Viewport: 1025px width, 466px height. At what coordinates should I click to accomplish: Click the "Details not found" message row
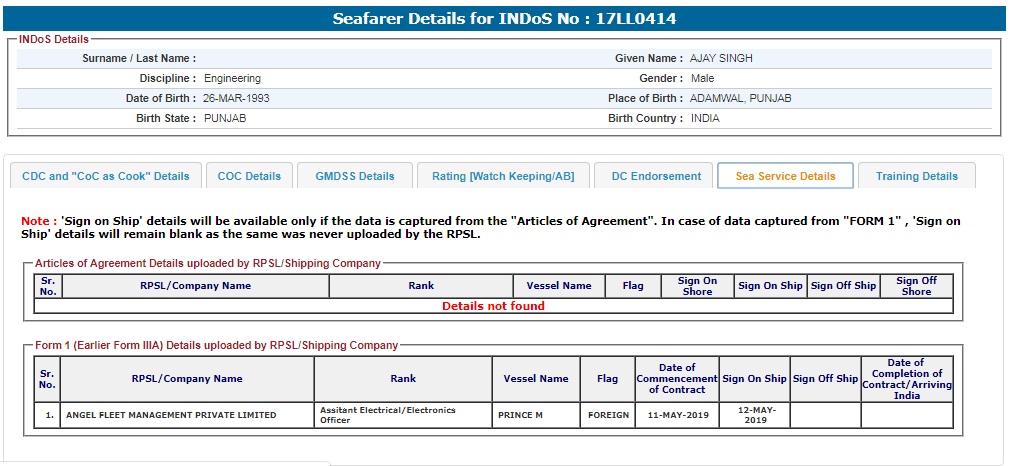pos(493,306)
